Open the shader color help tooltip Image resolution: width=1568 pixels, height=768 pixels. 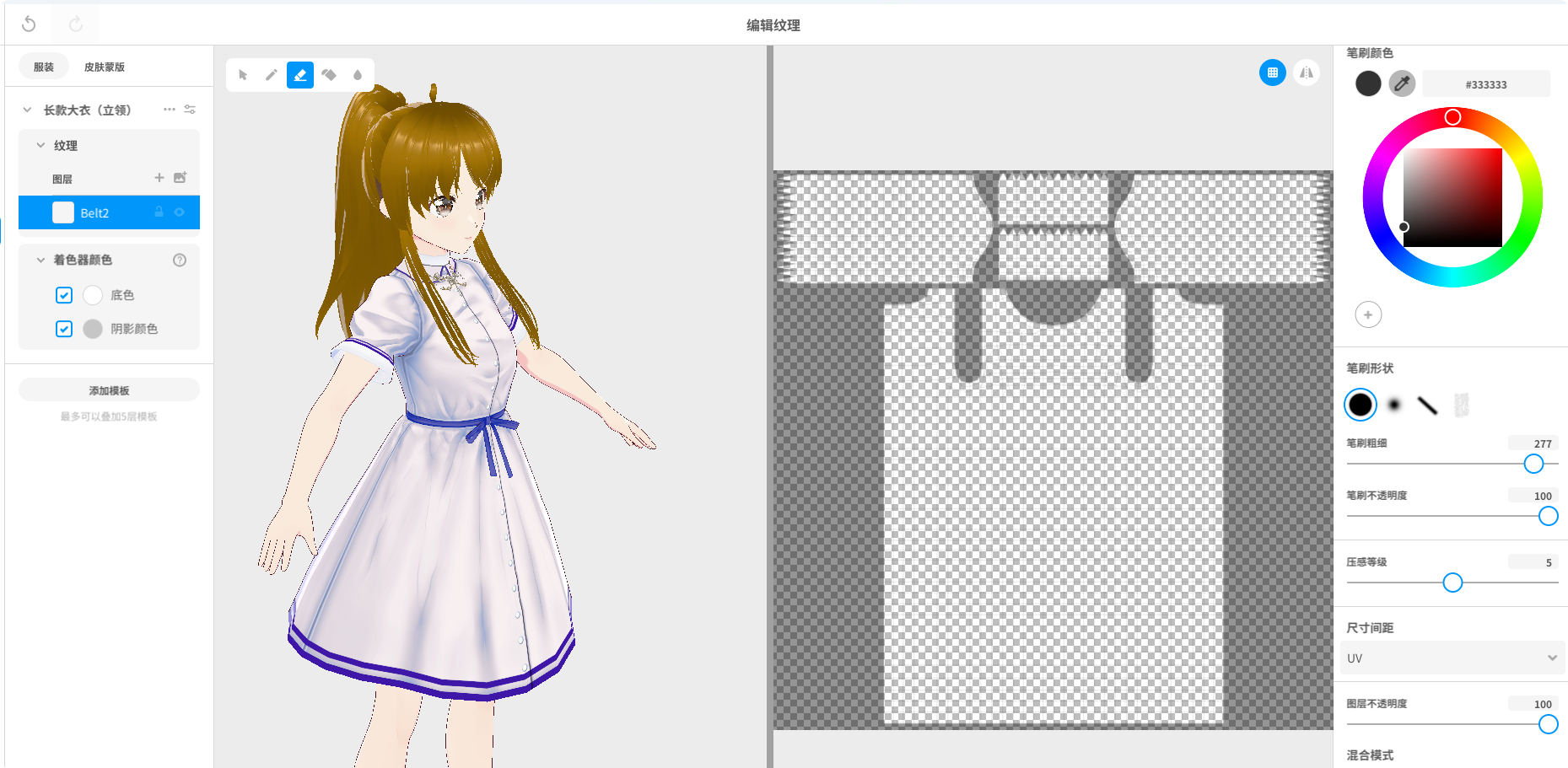(x=180, y=260)
